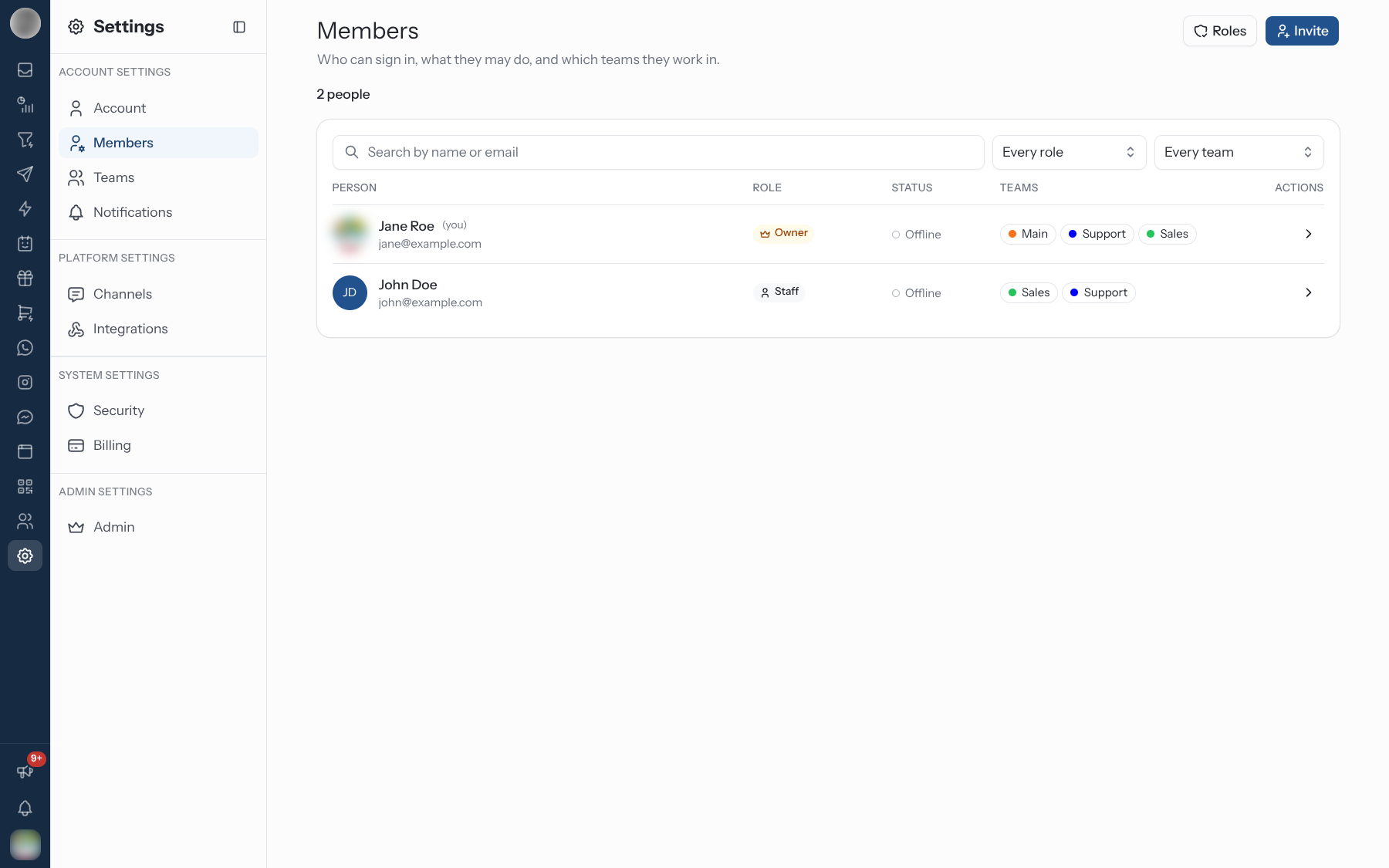This screenshot has width=1389, height=868.
Task: Open Integrations settings
Action: (x=158, y=329)
